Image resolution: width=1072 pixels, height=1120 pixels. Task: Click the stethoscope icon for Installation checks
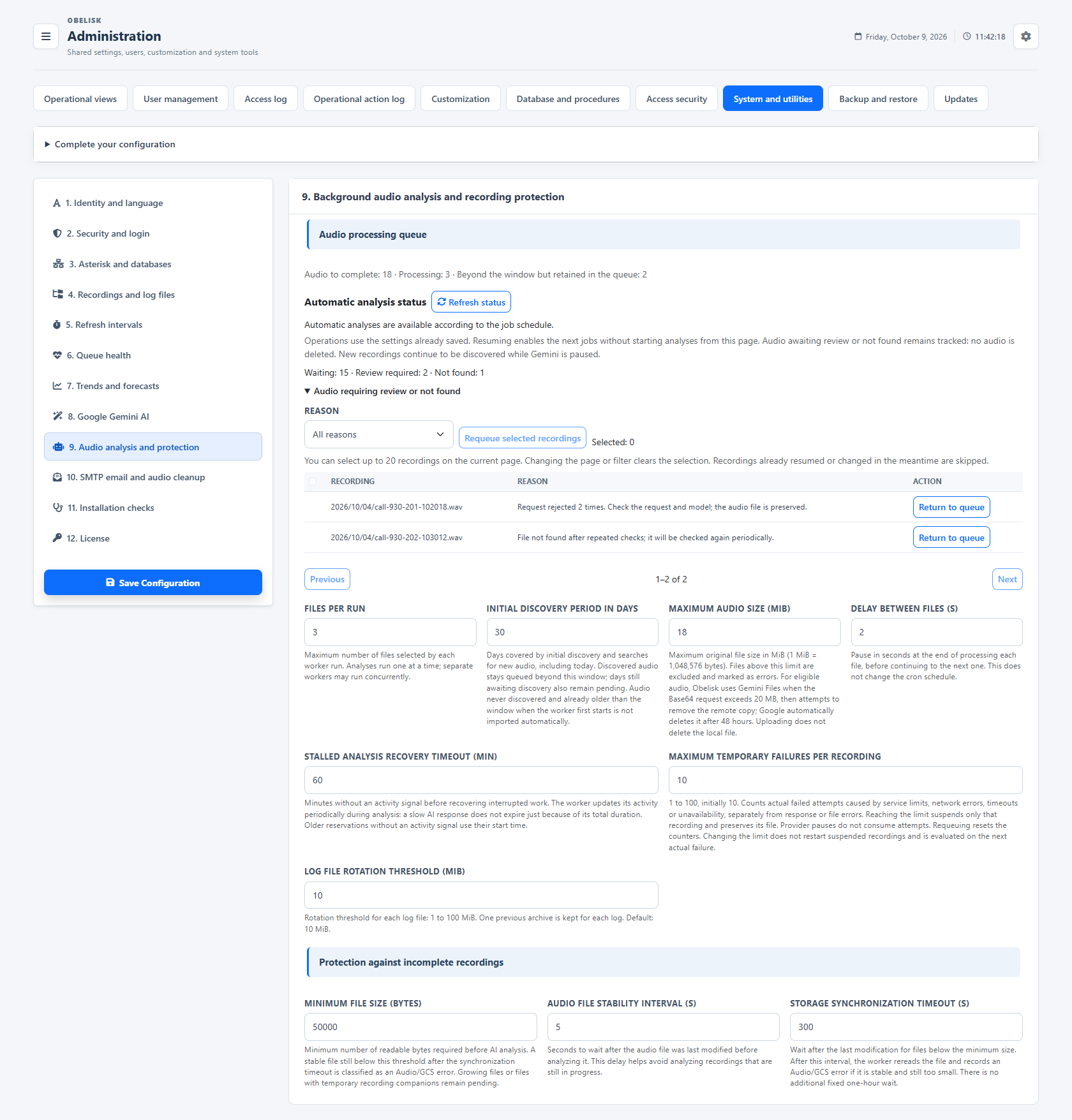[x=57, y=508]
